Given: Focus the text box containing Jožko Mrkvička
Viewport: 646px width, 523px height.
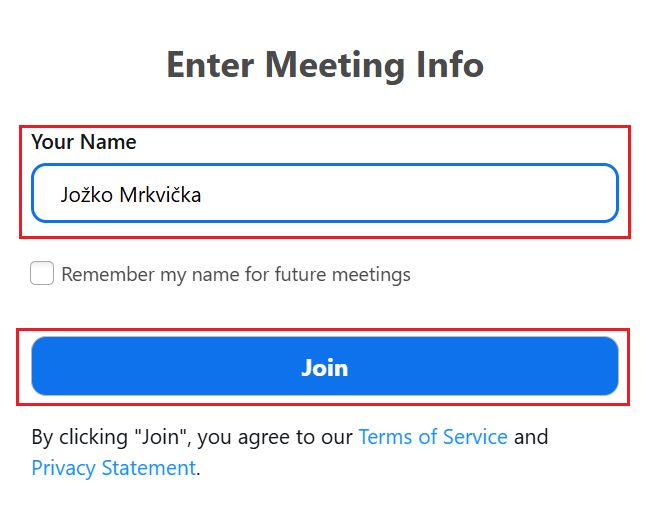Looking at the screenshot, I should (x=325, y=193).
